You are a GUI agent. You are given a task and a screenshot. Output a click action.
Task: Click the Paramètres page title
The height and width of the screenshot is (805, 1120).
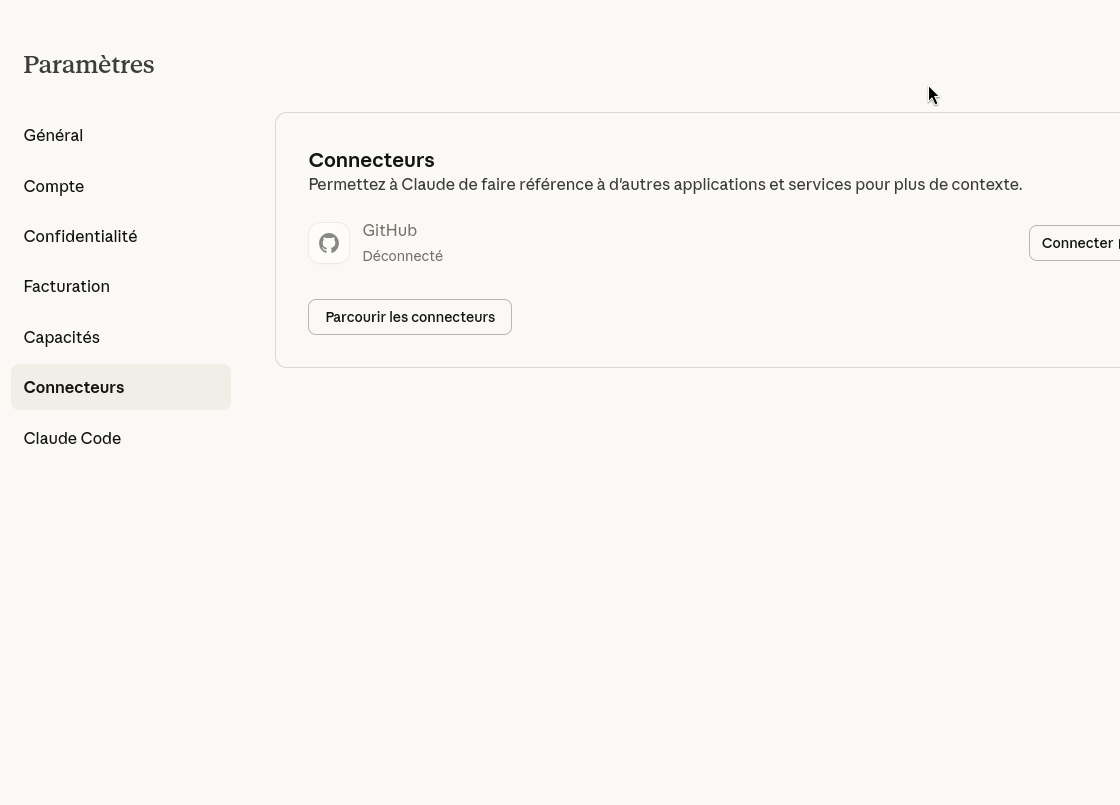89,65
